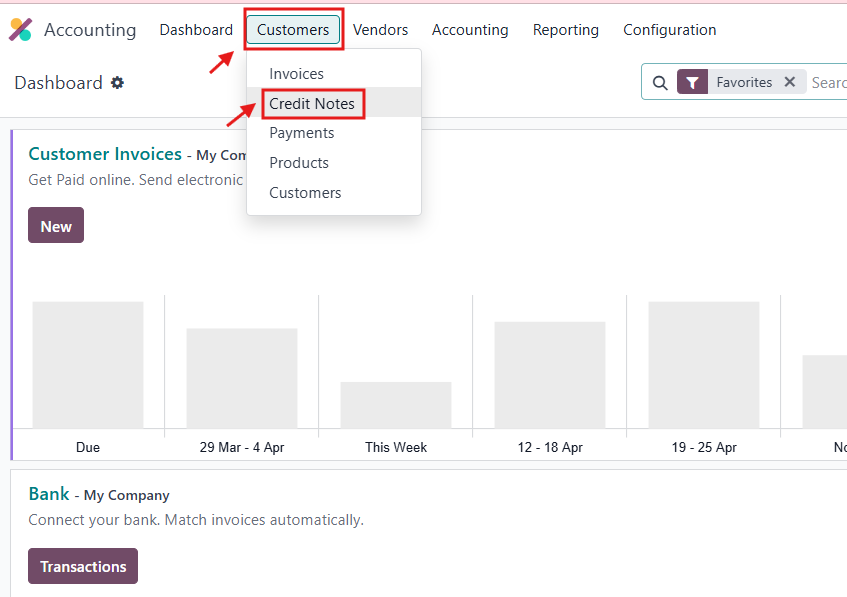Click the Accounting app logo icon
Screen dimensions: 847x597
(x=20, y=30)
